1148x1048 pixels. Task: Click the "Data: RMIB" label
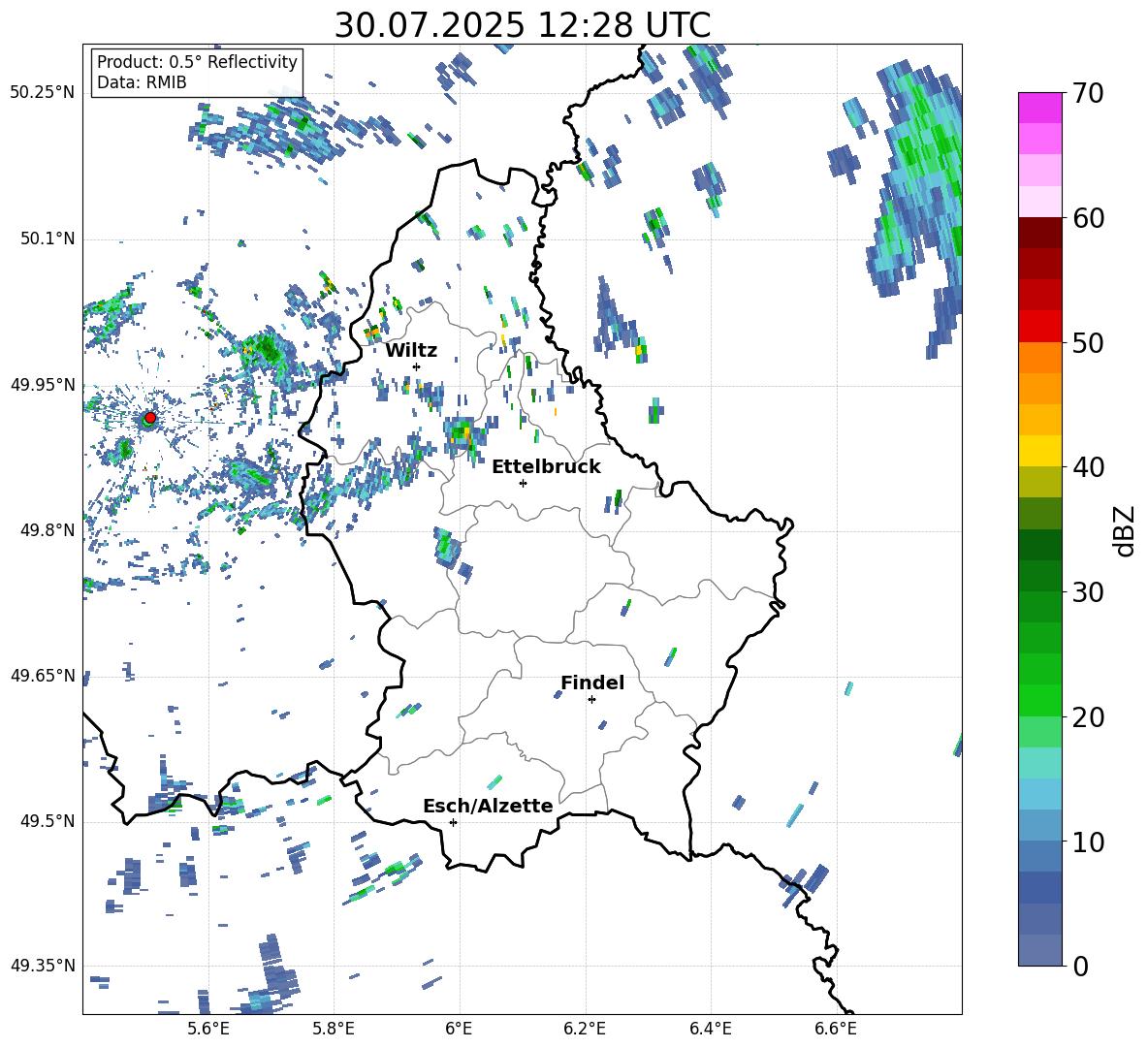[x=142, y=82]
